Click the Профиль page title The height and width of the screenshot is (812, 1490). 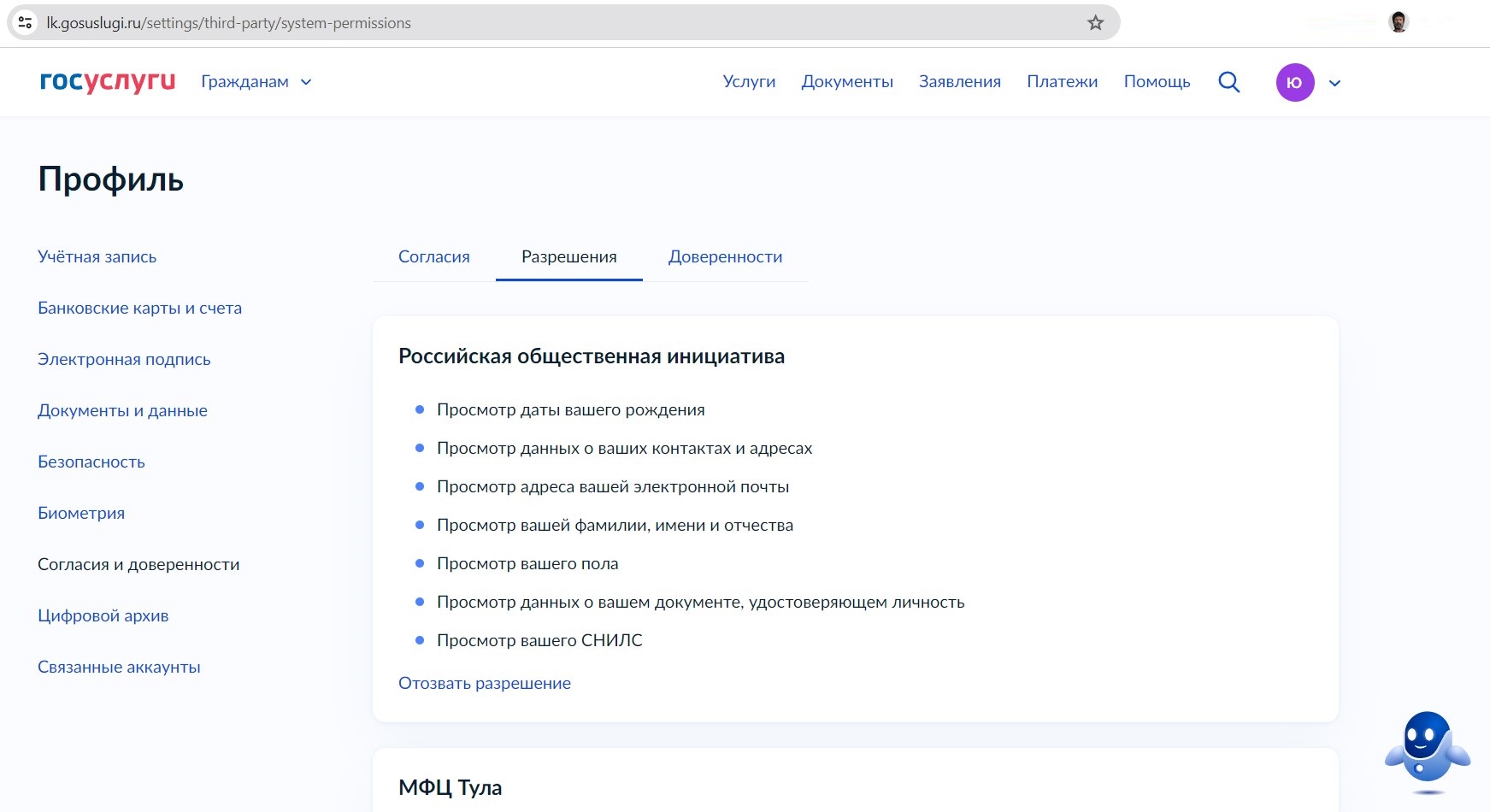pyautogui.click(x=111, y=179)
